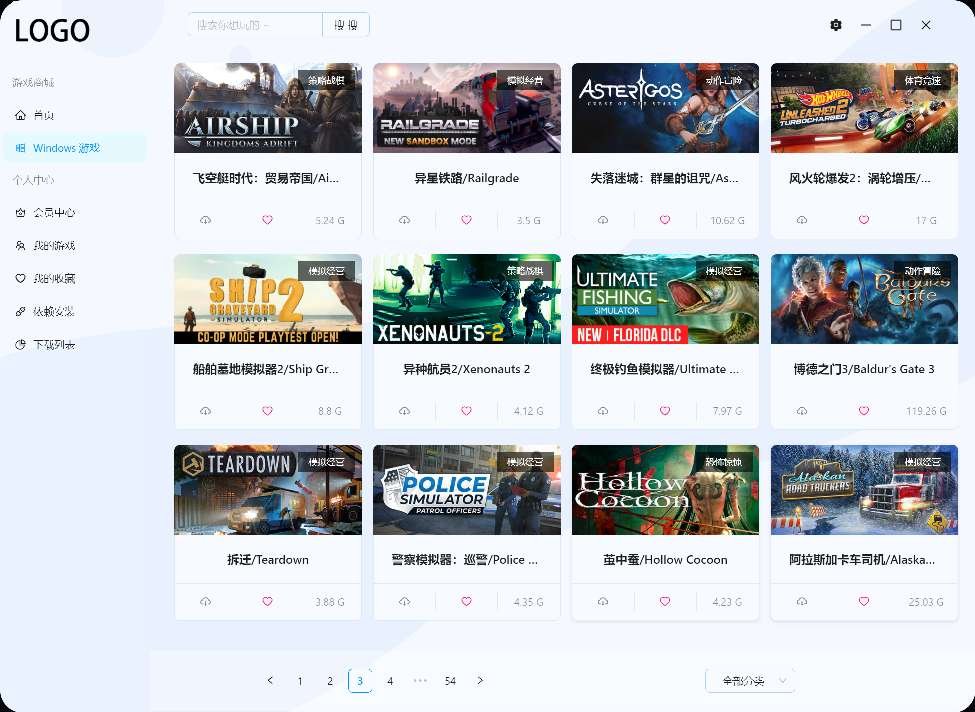Click the download icon on the Alaskan Road Truckers card
975x712 pixels.
tap(803, 602)
